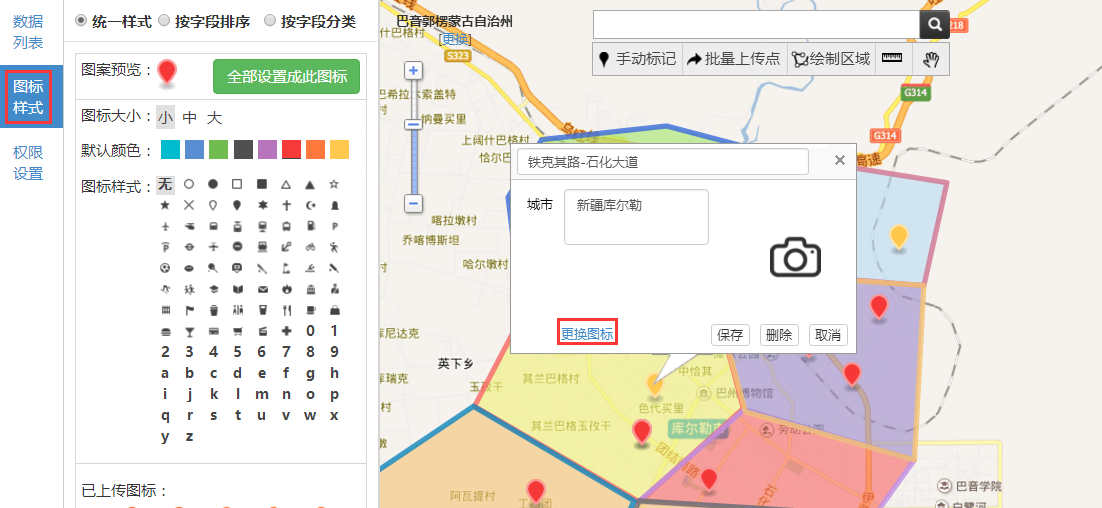
Task: Edit the 铁克其路-石化大道 title field
Action: (x=663, y=162)
